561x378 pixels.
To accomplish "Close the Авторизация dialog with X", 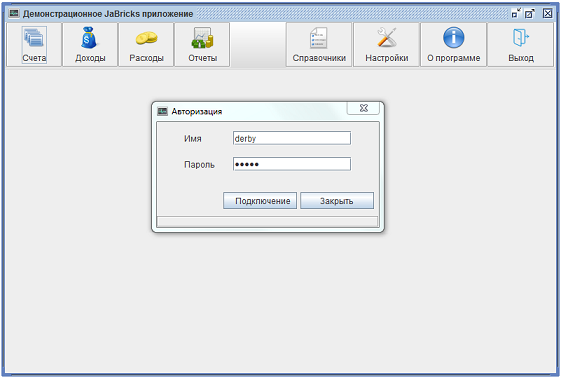I will (363, 108).
